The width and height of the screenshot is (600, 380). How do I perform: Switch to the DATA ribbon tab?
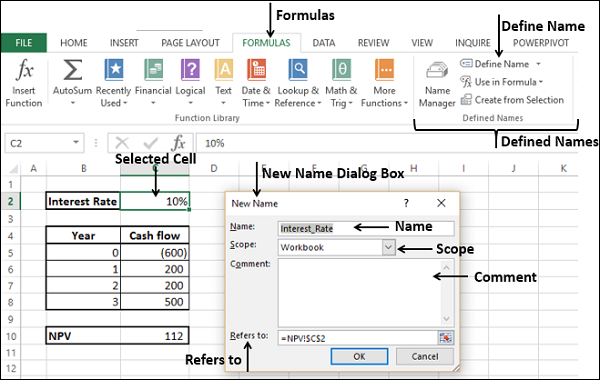pos(324,43)
